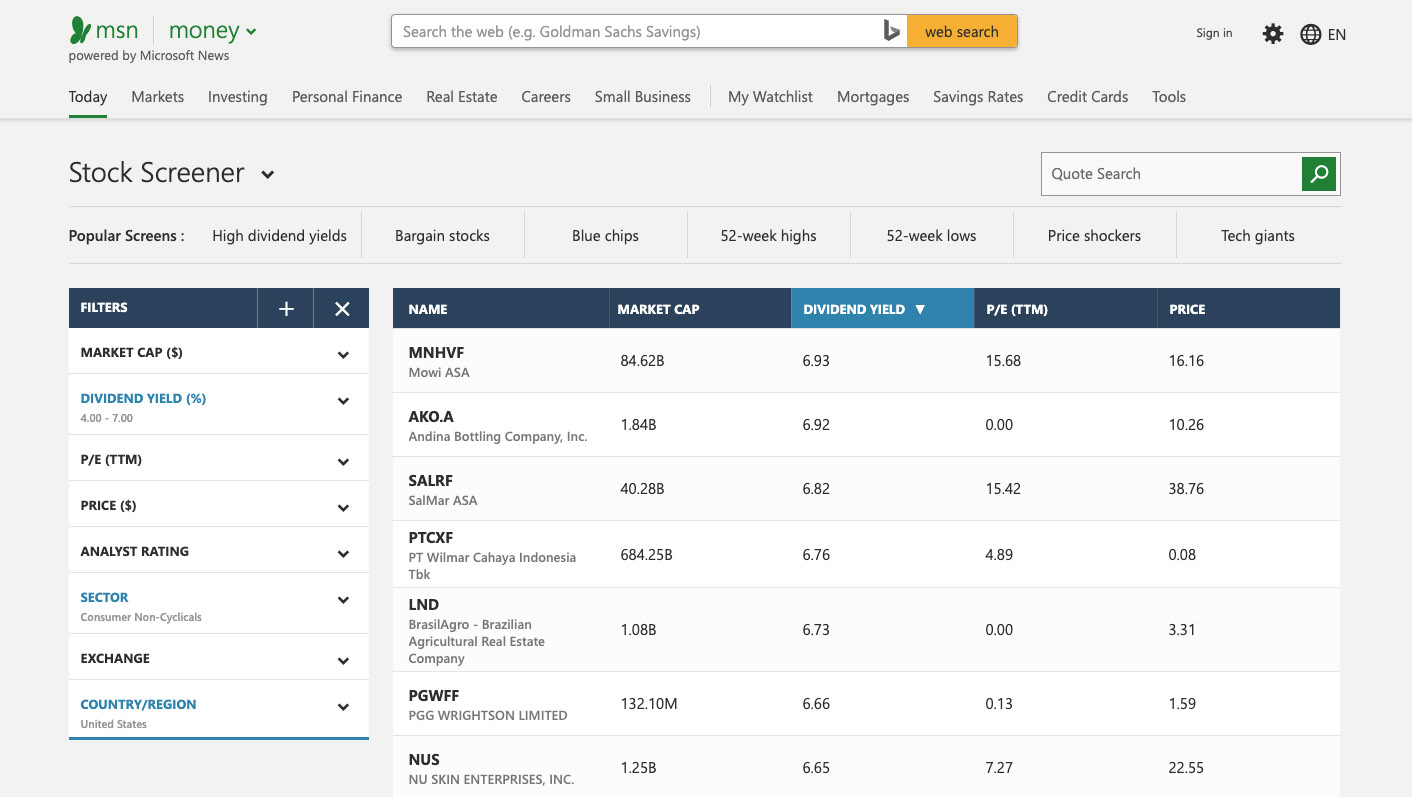
Task: Click the 7.27 P/E value
Action: (x=999, y=768)
